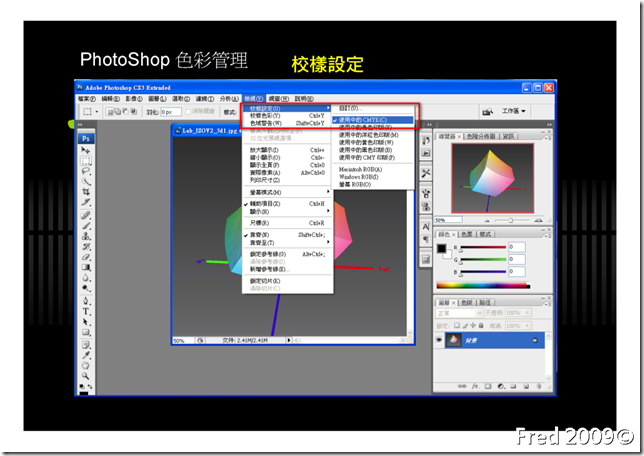This screenshot has height=456, width=644.
Task: Select the Zoom tool
Action: click(86, 375)
